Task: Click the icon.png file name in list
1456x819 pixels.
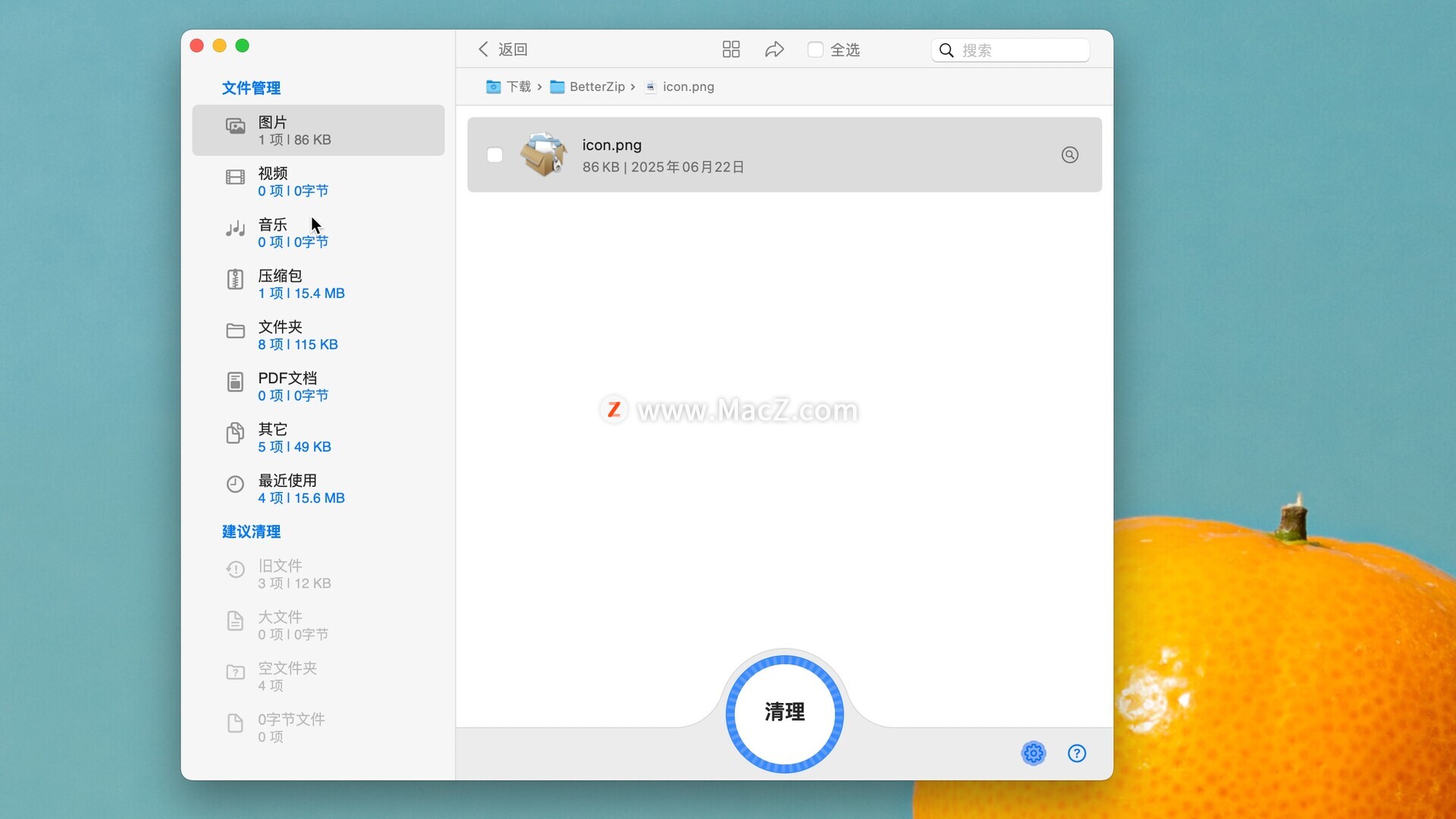Action: (x=612, y=145)
